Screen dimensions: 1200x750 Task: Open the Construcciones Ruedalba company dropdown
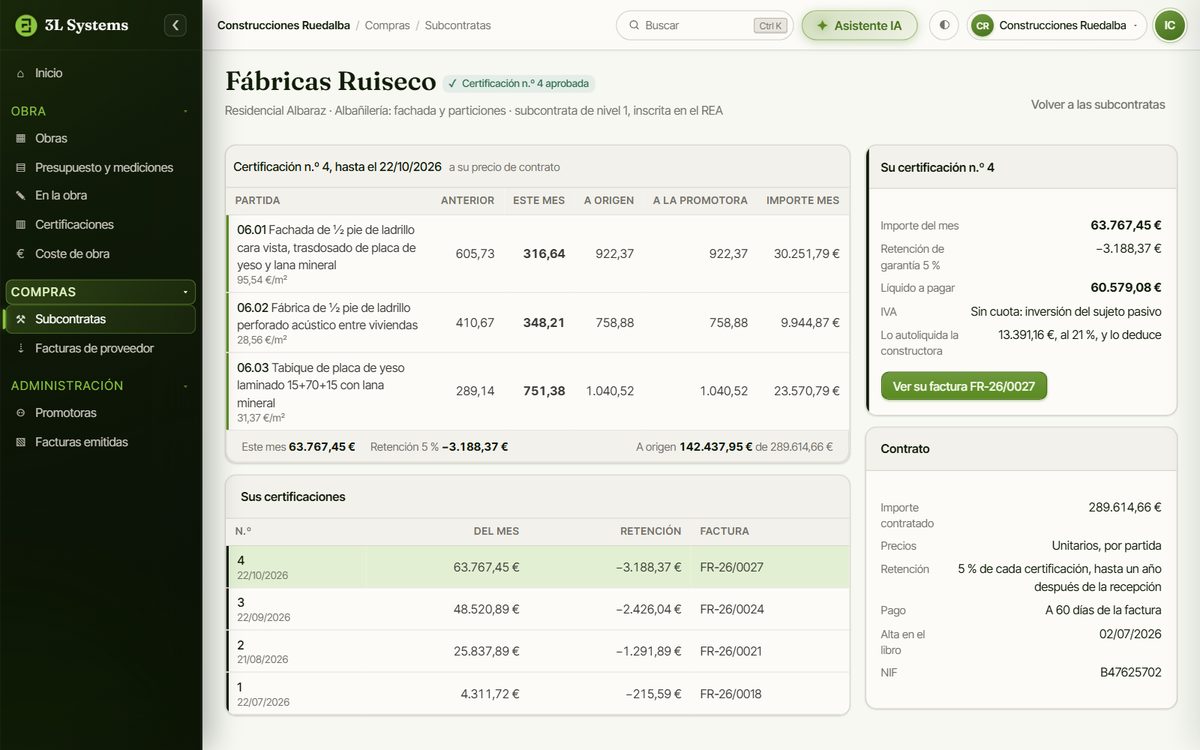tap(1057, 25)
